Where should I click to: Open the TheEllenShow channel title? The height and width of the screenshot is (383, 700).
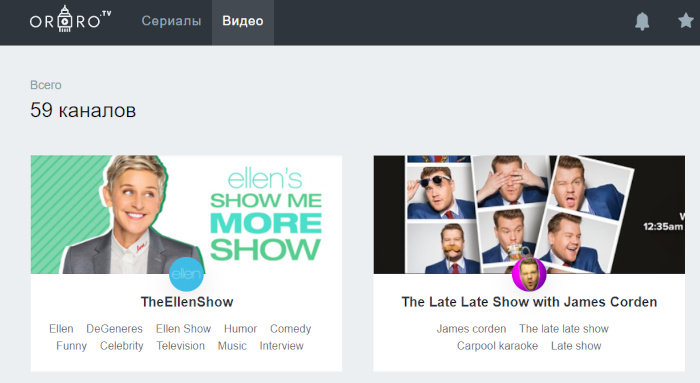pyautogui.click(x=187, y=302)
